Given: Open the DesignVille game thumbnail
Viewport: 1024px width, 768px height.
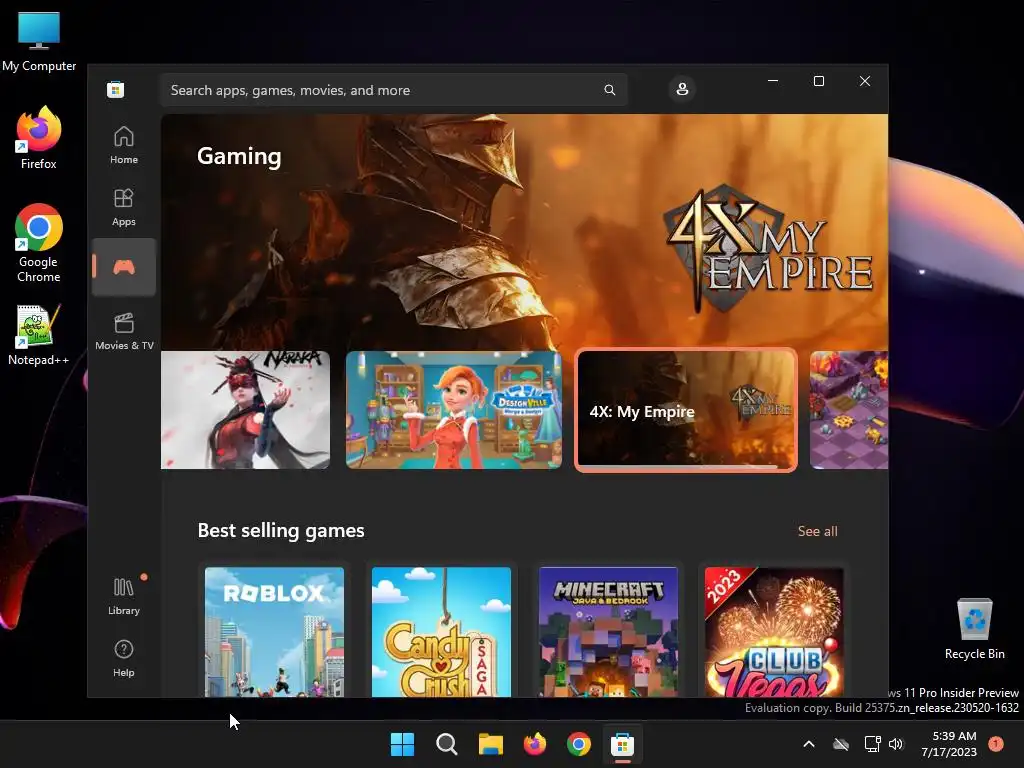Looking at the screenshot, I should pos(453,410).
